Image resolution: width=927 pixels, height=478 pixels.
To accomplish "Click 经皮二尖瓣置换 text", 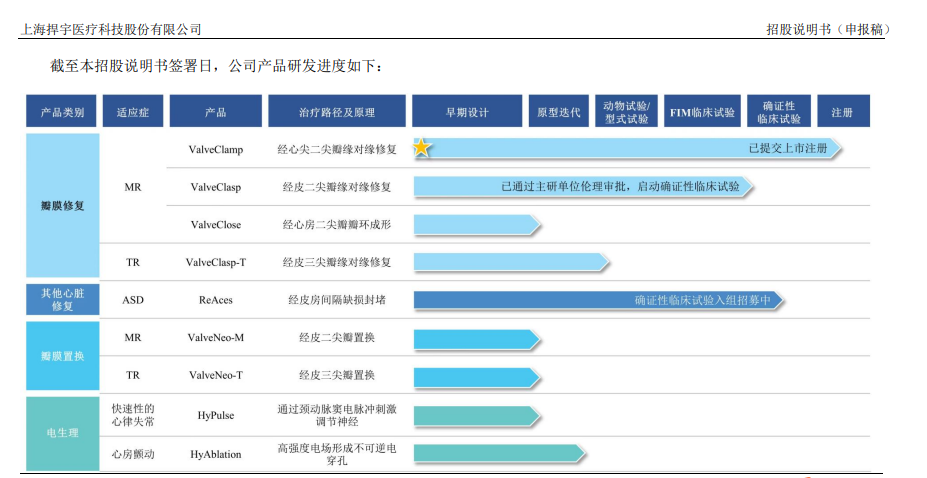I will 336,337.
